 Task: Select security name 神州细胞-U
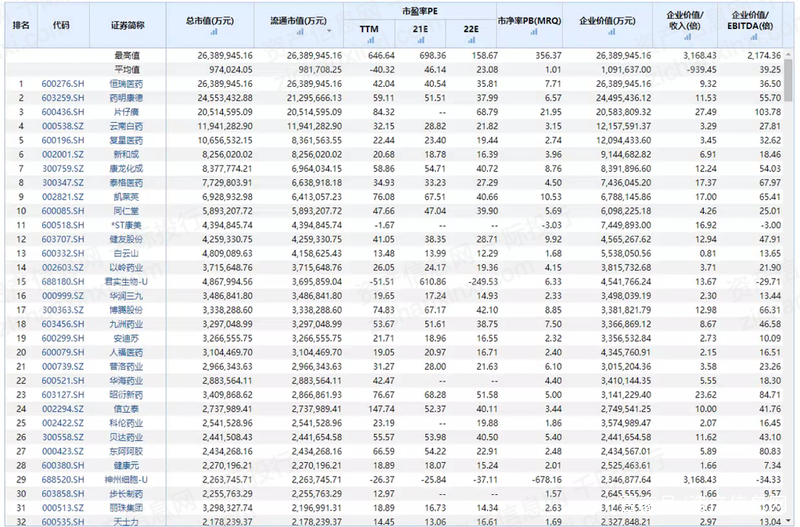(x=126, y=480)
